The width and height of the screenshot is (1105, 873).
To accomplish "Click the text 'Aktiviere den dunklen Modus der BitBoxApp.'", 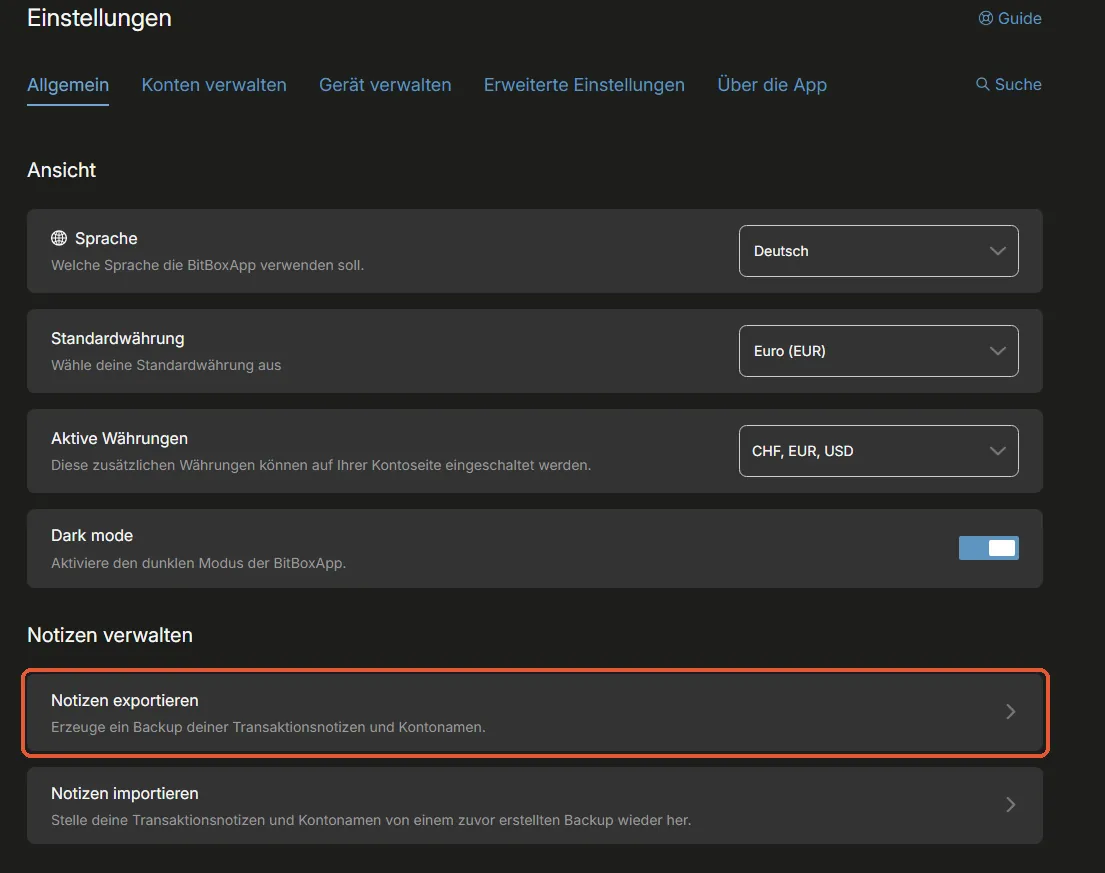I will [x=198, y=563].
